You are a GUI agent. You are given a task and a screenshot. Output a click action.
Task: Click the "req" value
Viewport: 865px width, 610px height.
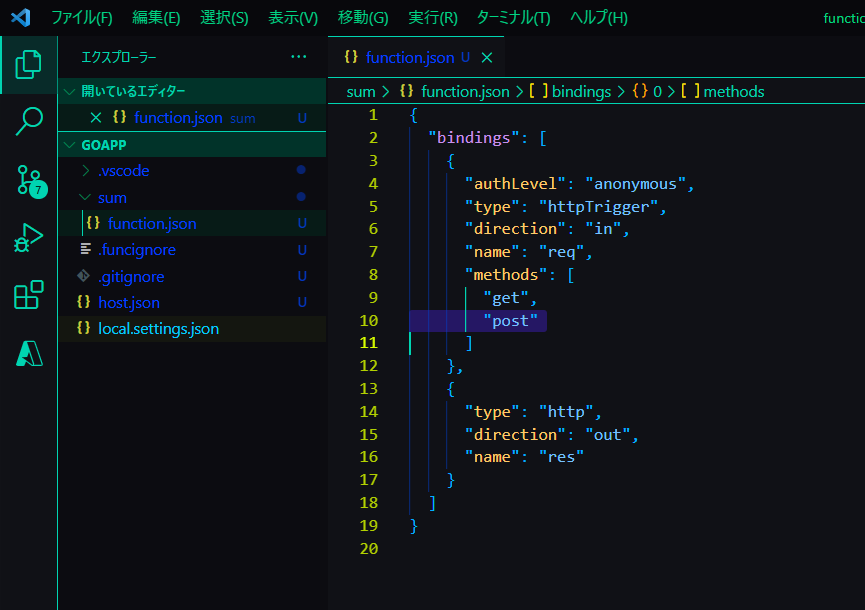tap(562, 252)
